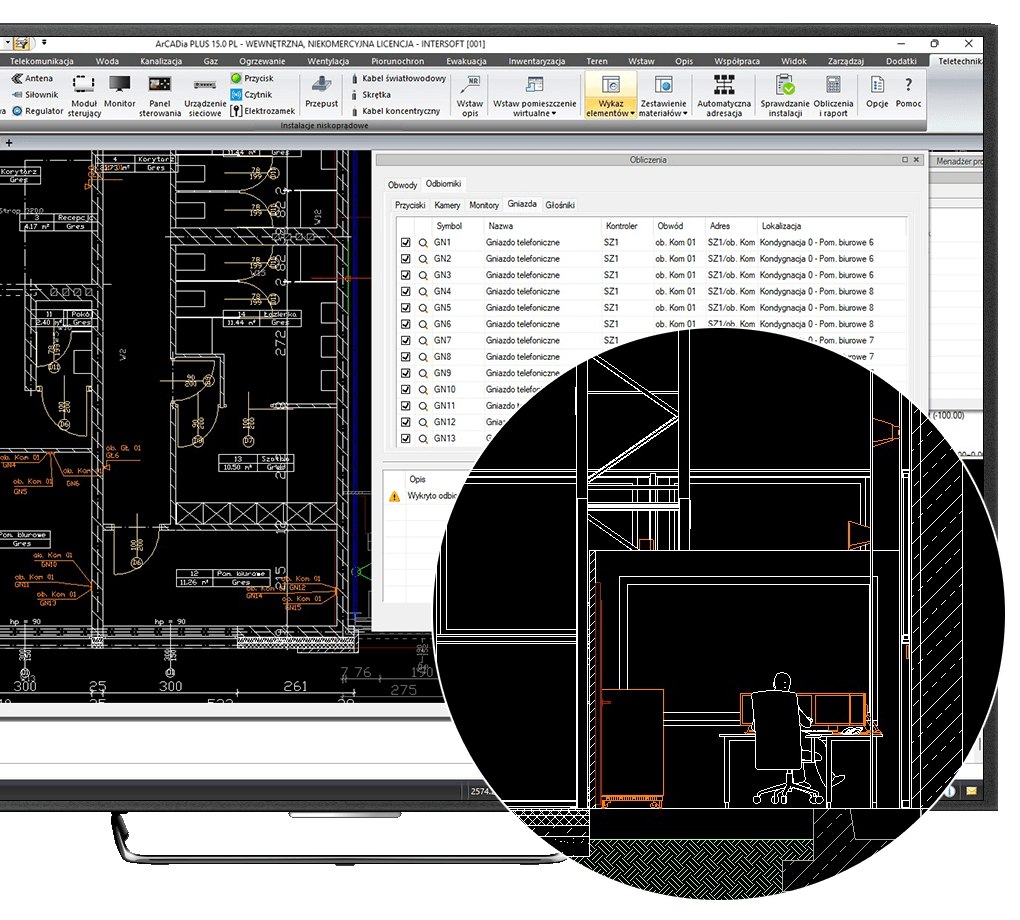Insert a Monitor device
1020x920 pixels.
click(120, 91)
